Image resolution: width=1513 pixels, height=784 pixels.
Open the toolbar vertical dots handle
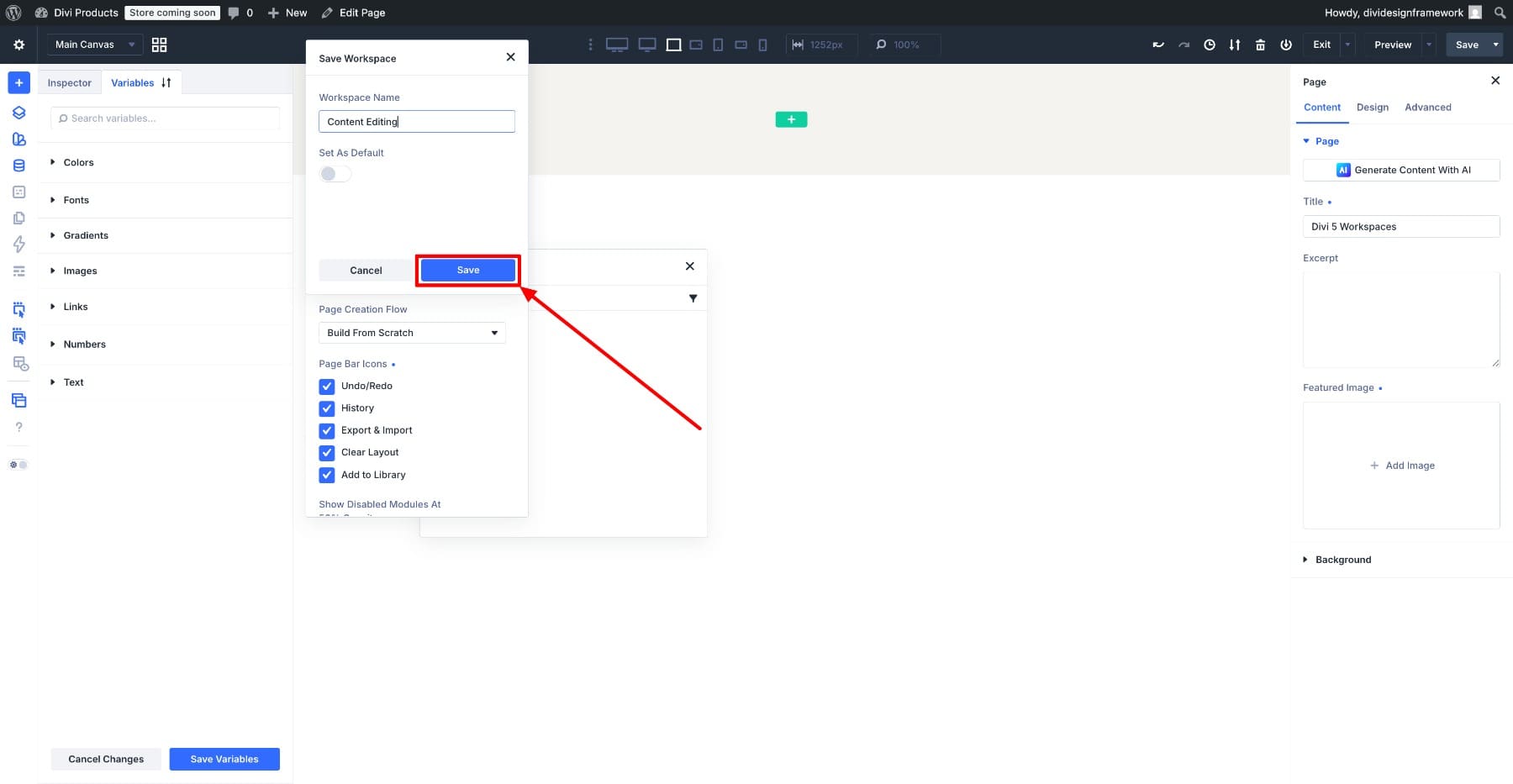click(590, 45)
